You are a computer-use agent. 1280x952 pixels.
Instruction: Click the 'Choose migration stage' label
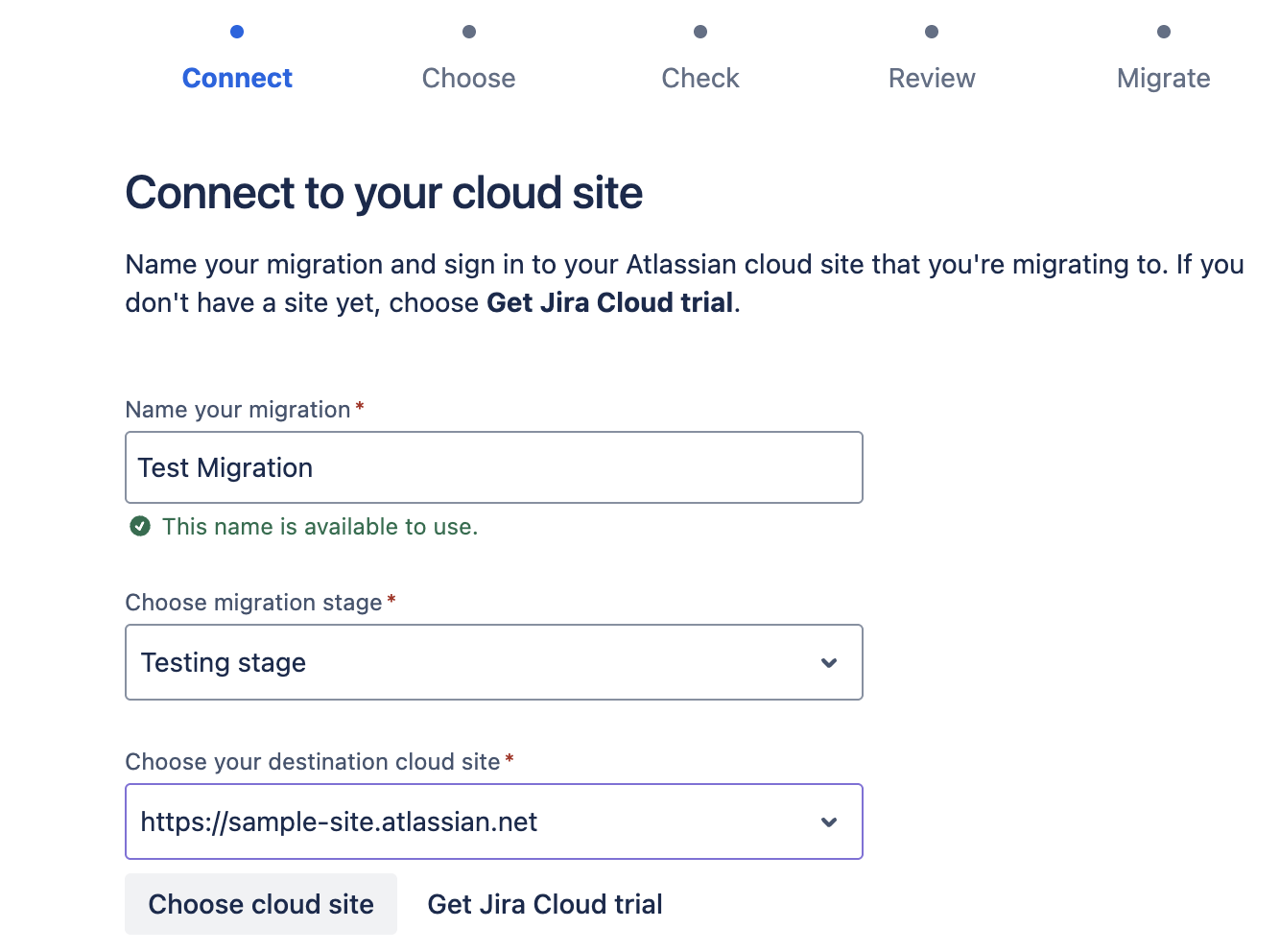pos(254,602)
